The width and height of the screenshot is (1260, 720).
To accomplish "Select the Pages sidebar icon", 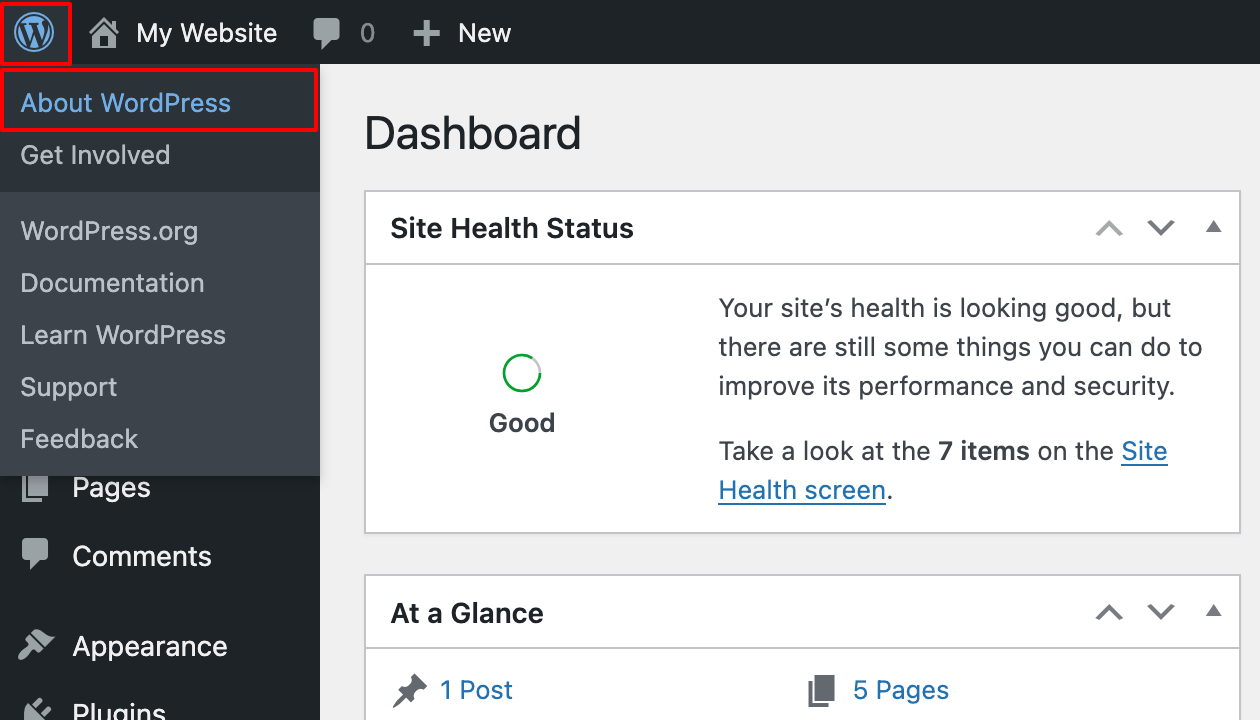I will (x=36, y=487).
